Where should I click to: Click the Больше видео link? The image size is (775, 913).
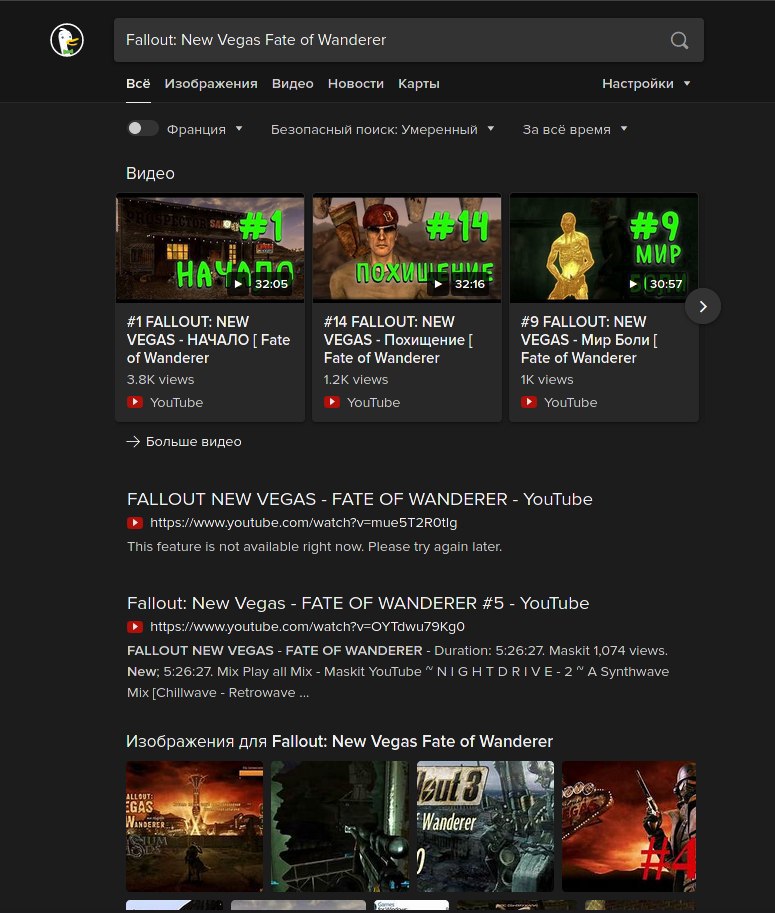[x=193, y=442]
